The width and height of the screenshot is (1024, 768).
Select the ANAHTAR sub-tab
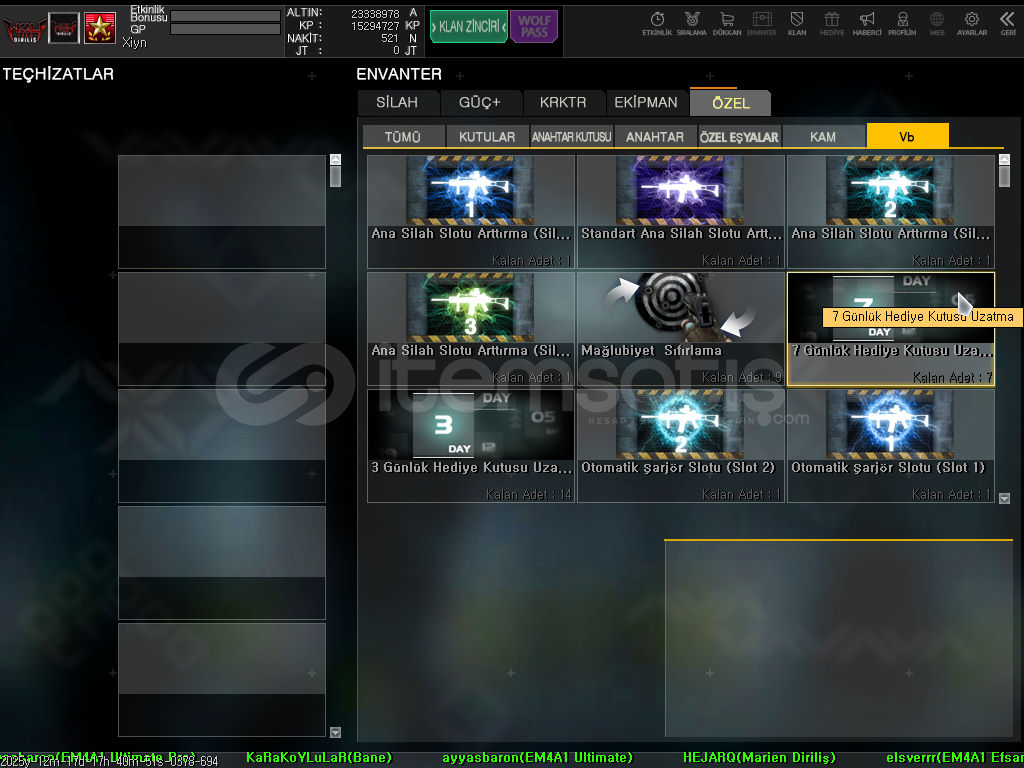point(655,137)
